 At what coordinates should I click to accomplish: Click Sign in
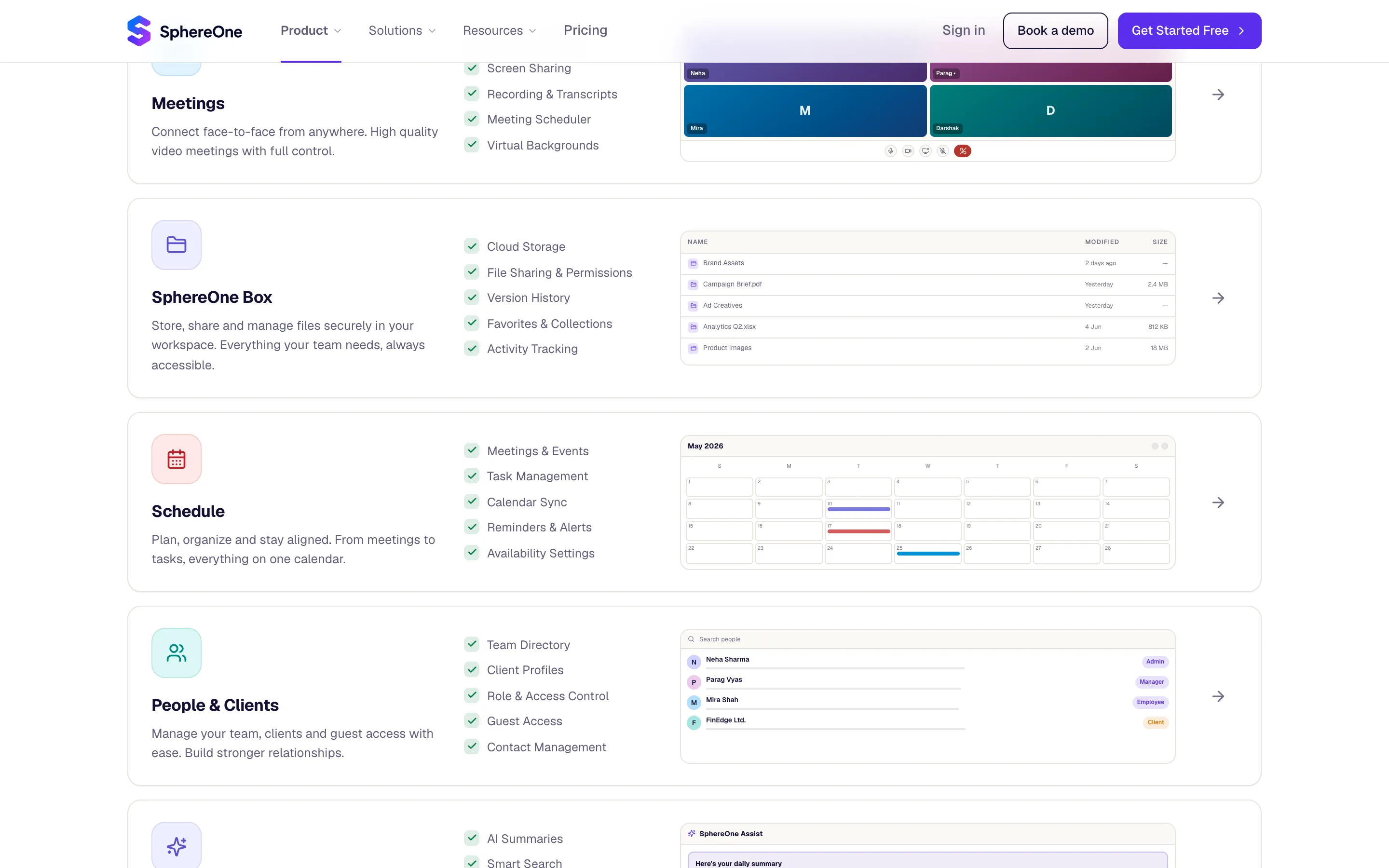pyautogui.click(x=963, y=30)
